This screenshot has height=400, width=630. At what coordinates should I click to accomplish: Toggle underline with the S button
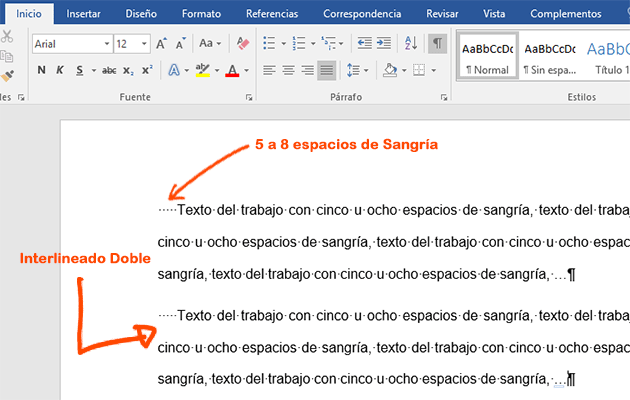coord(80,71)
